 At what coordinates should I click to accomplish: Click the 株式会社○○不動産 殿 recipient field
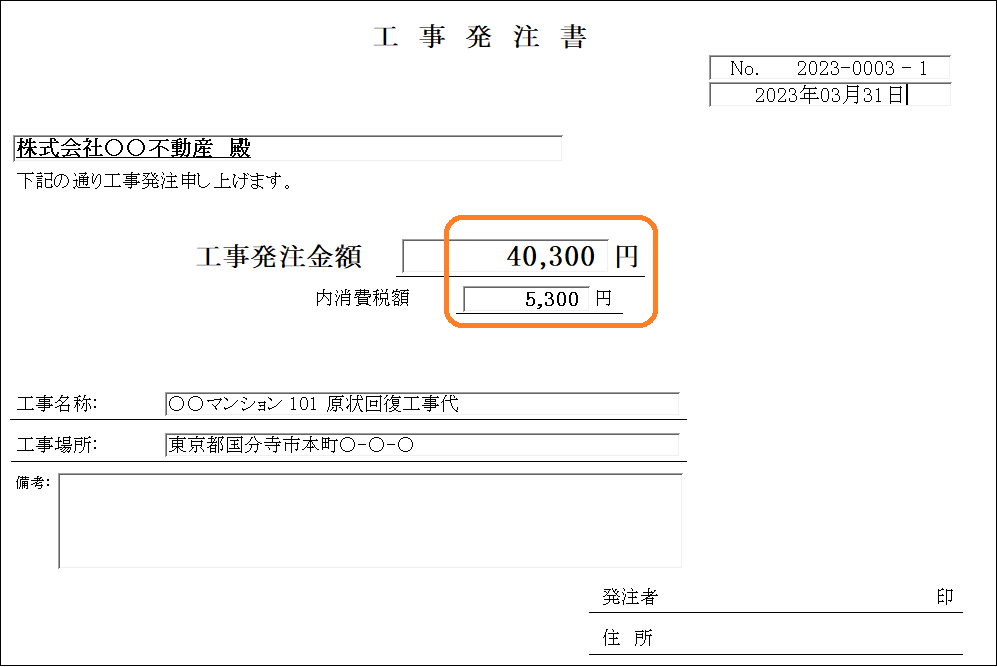tap(288, 149)
